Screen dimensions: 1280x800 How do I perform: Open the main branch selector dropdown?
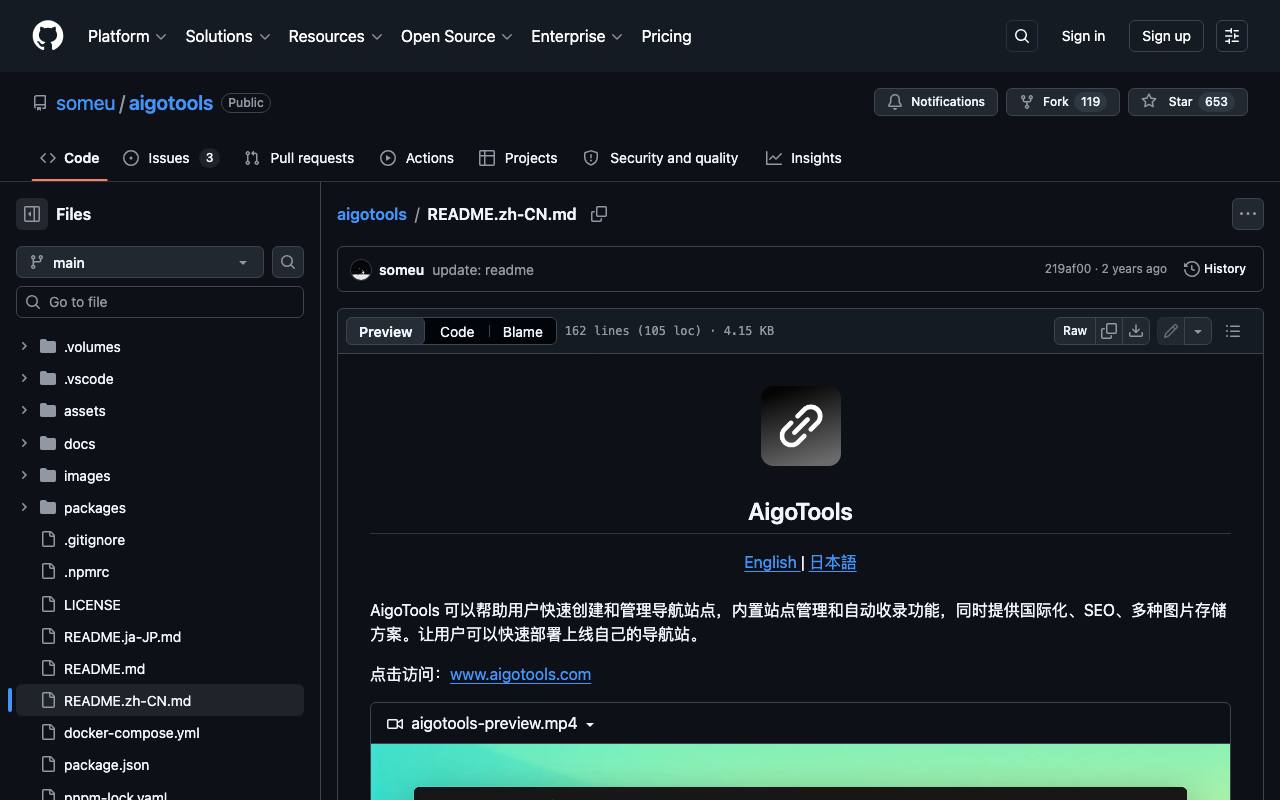tap(140, 262)
